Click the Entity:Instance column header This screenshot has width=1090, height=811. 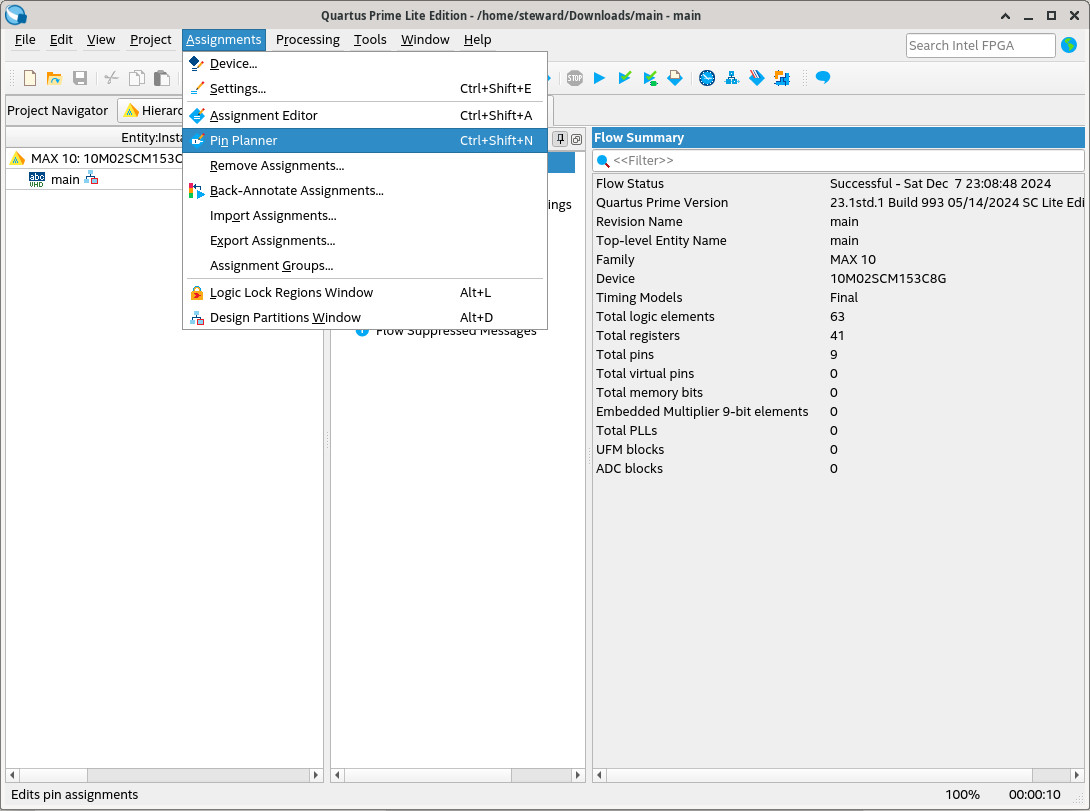point(95,138)
